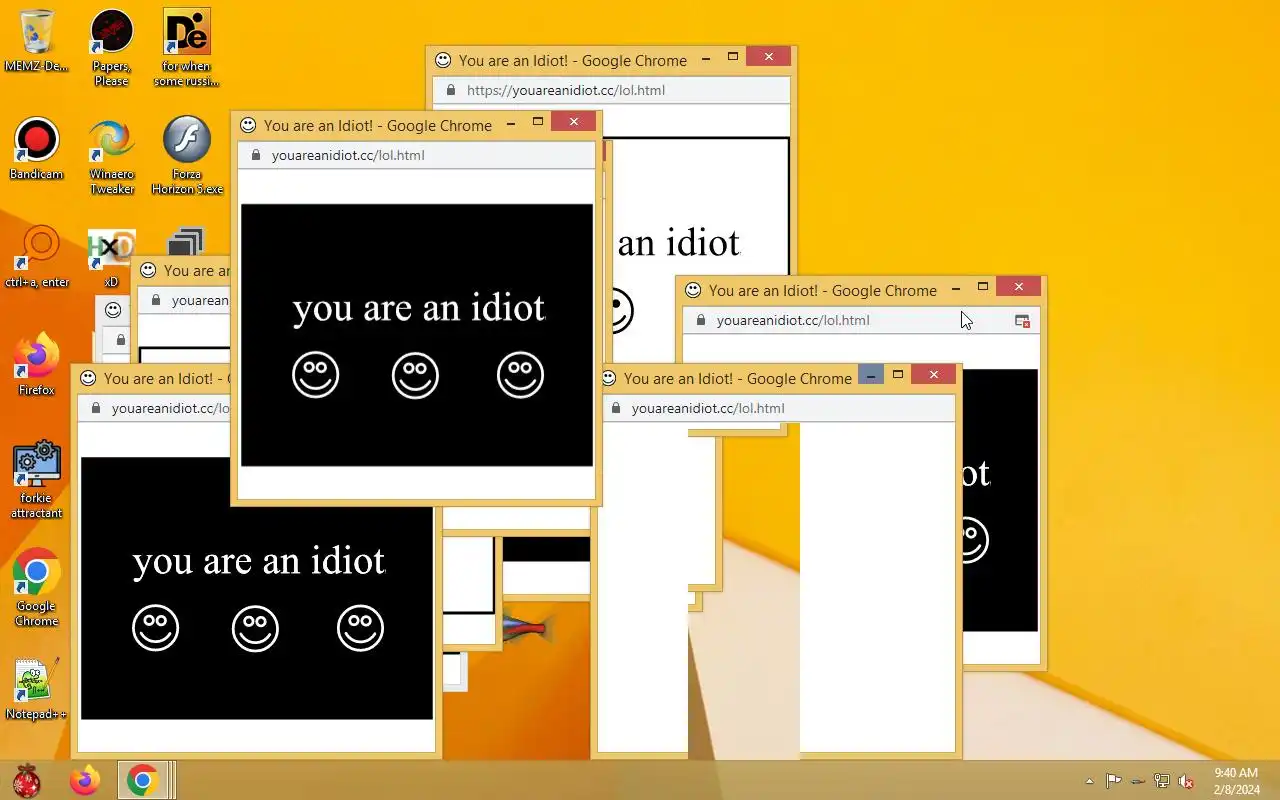Click the last smiley in the lowest-left popup
This screenshot has width=1280, height=800.
(x=360, y=628)
